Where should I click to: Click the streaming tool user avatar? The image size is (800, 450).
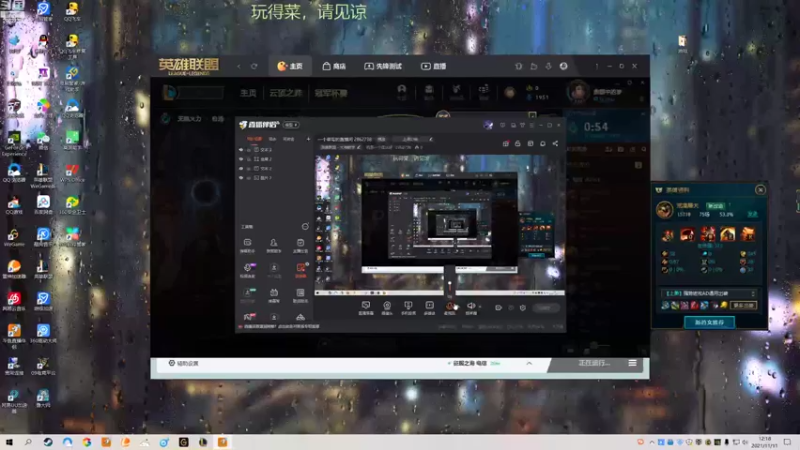pos(488,125)
